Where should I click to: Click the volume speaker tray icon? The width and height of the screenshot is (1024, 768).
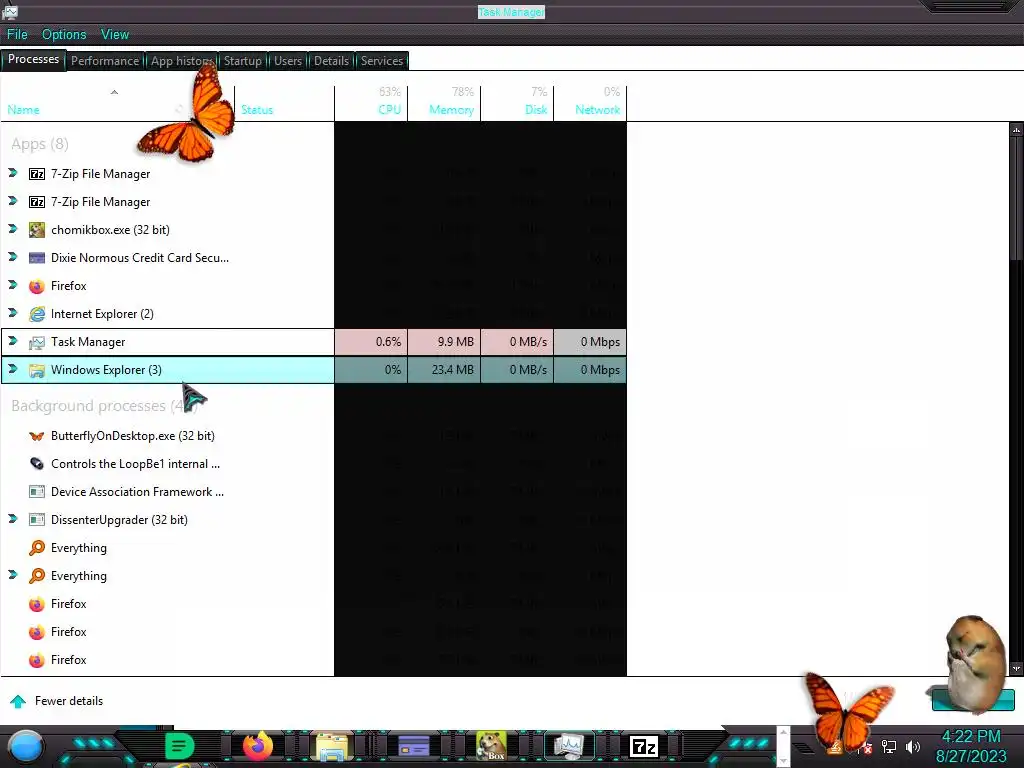coord(913,746)
